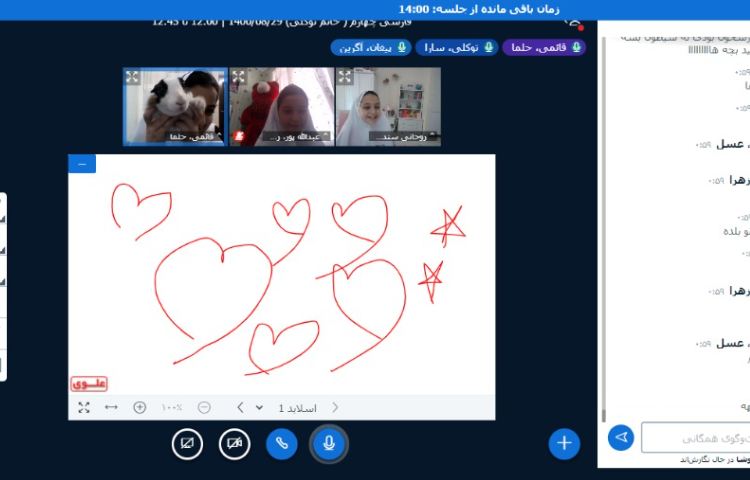Screen dimensions: 750x480
Task: Zoom in on the slide
Action: coord(139,407)
